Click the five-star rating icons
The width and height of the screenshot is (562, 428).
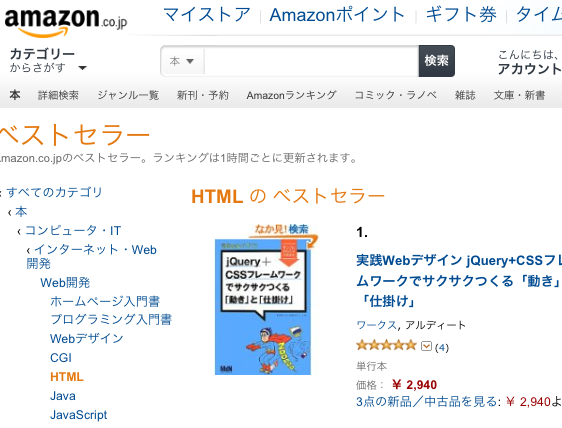pyautogui.click(x=386, y=346)
